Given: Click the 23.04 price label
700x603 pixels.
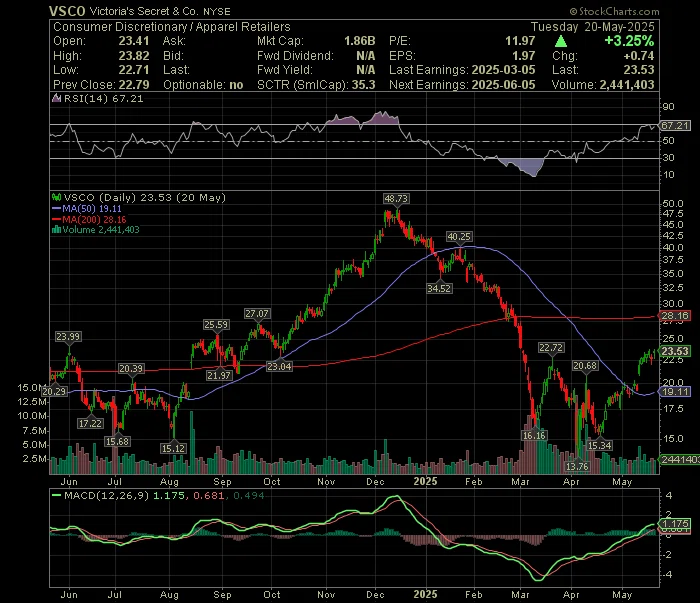Looking at the screenshot, I should (x=279, y=366).
